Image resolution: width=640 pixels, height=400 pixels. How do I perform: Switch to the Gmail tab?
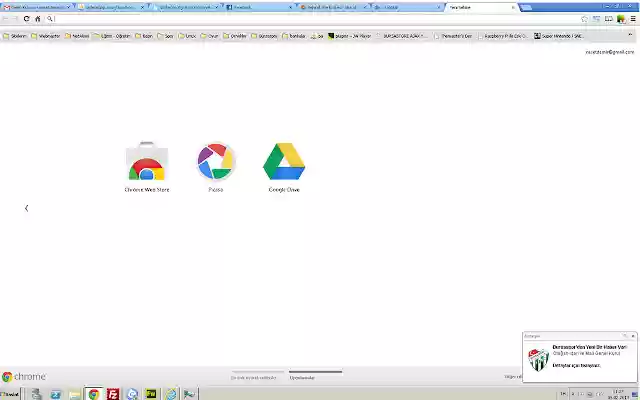tap(37, 7)
